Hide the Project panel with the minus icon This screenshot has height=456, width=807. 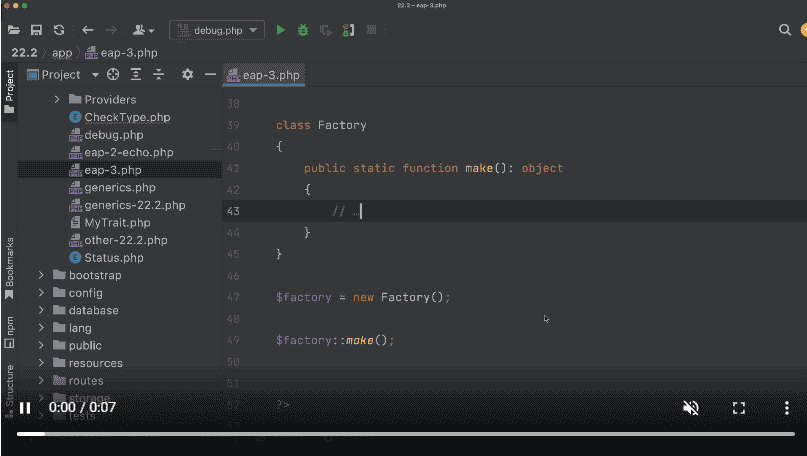[x=210, y=75]
